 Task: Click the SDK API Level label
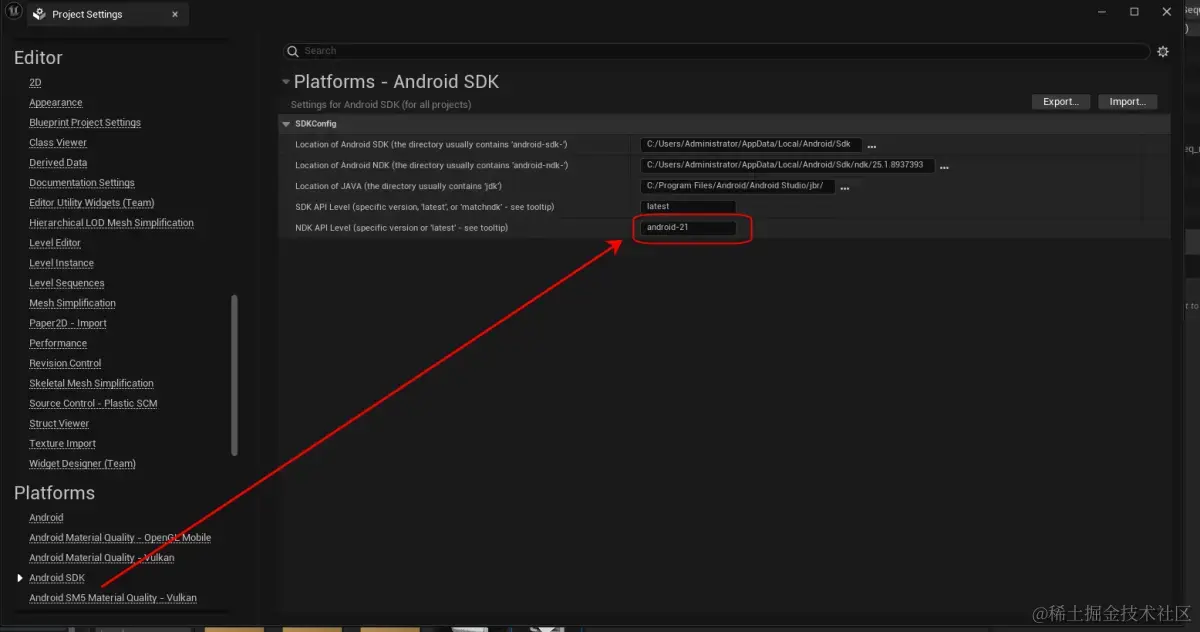pos(425,207)
